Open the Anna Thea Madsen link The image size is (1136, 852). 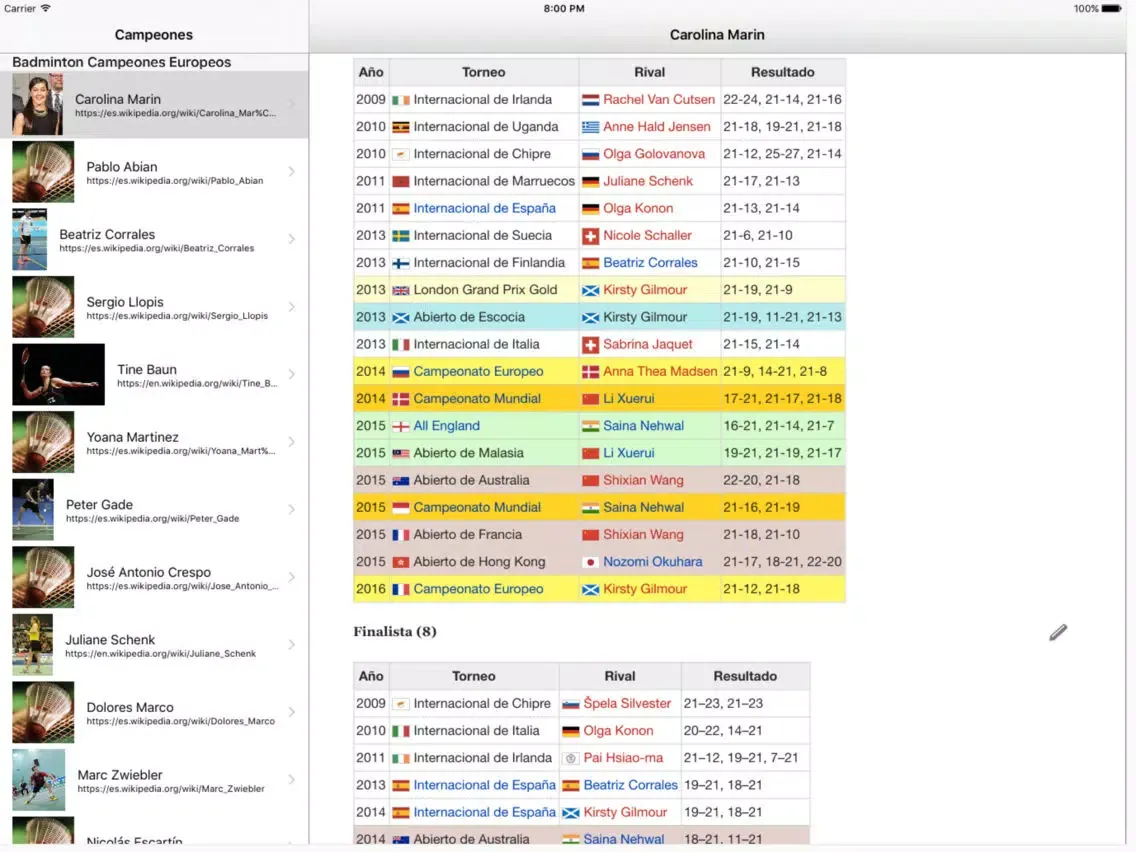659,371
